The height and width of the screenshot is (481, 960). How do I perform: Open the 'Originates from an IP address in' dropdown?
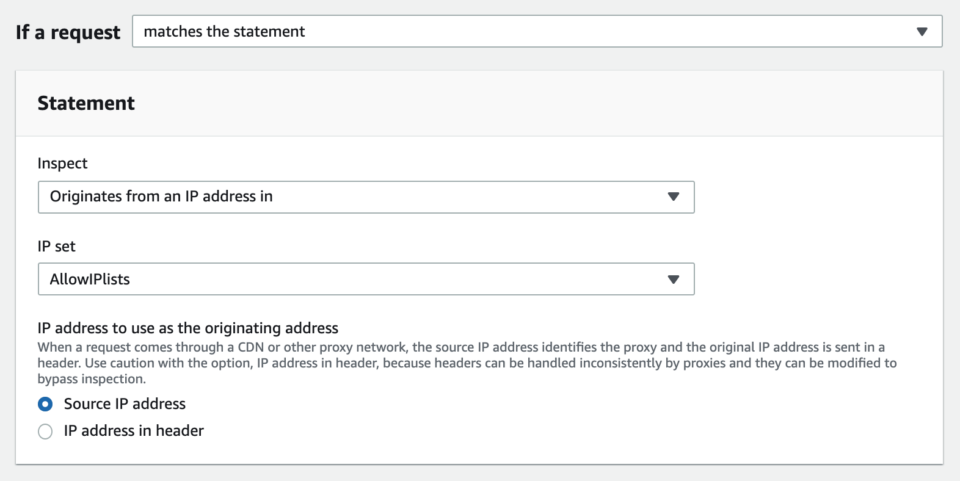click(x=366, y=197)
